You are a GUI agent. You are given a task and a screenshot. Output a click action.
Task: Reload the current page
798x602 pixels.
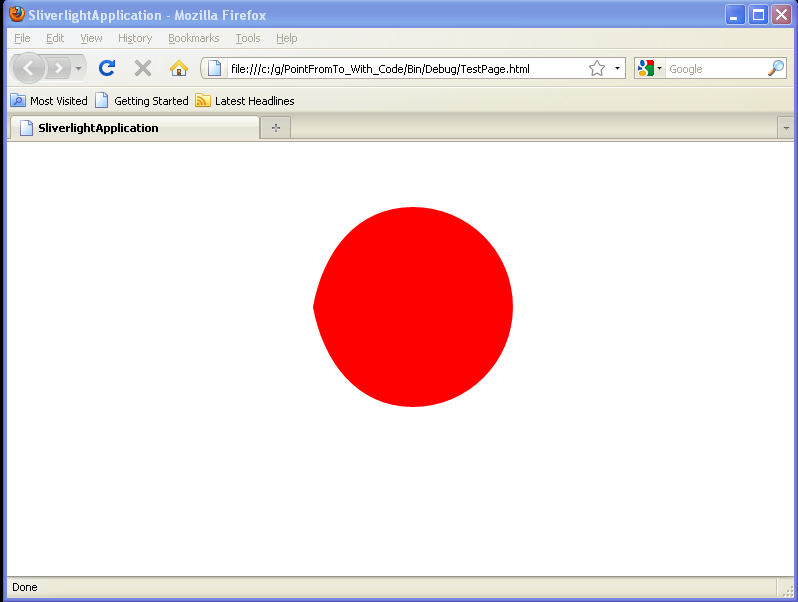(x=107, y=68)
